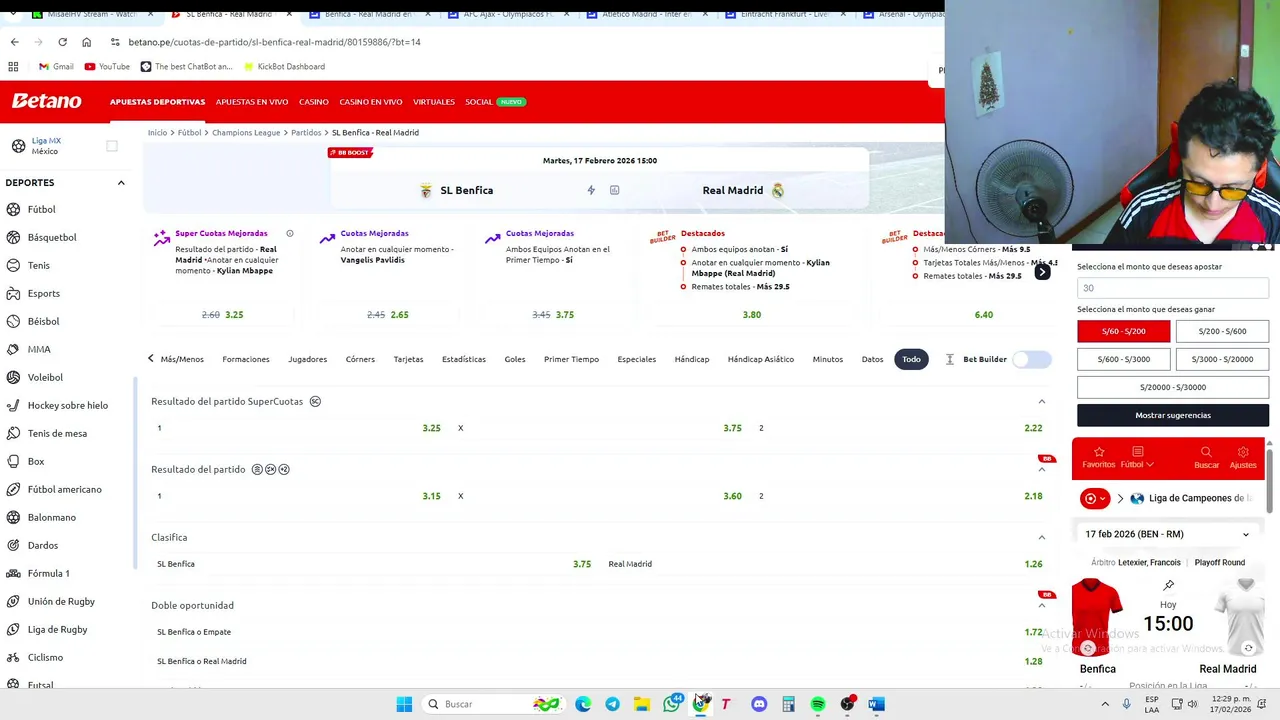Click the stats icon next to lightning bolt

pos(614,190)
